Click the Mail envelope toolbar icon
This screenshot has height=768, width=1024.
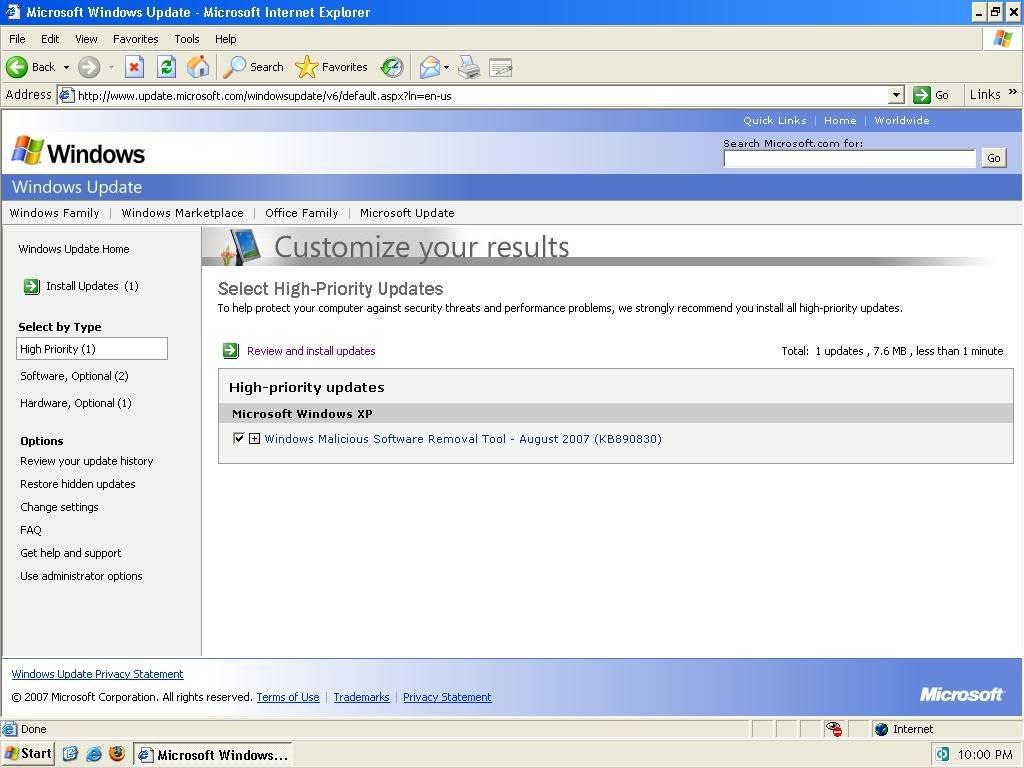(430, 67)
